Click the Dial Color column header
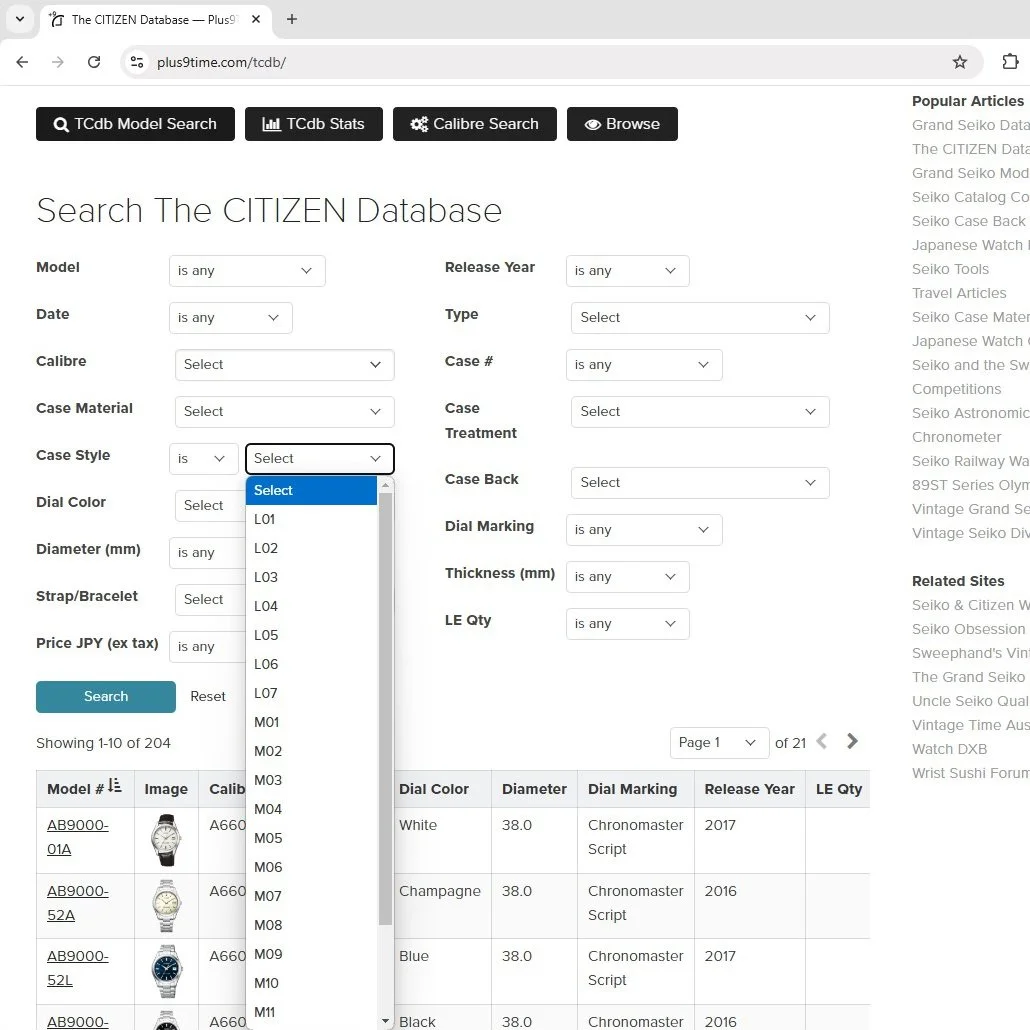This screenshot has width=1030, height=1030. (x=434, y=789)
